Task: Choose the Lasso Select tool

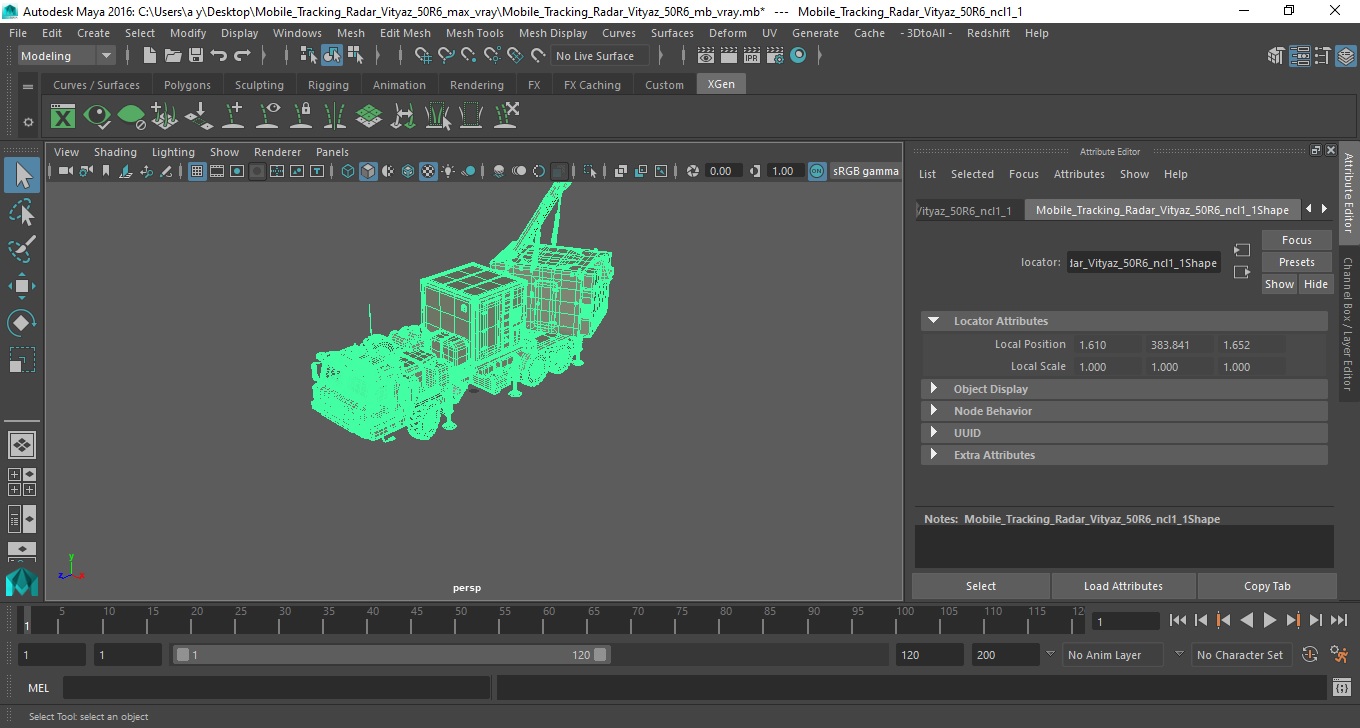Action: [x=22, y=212]
